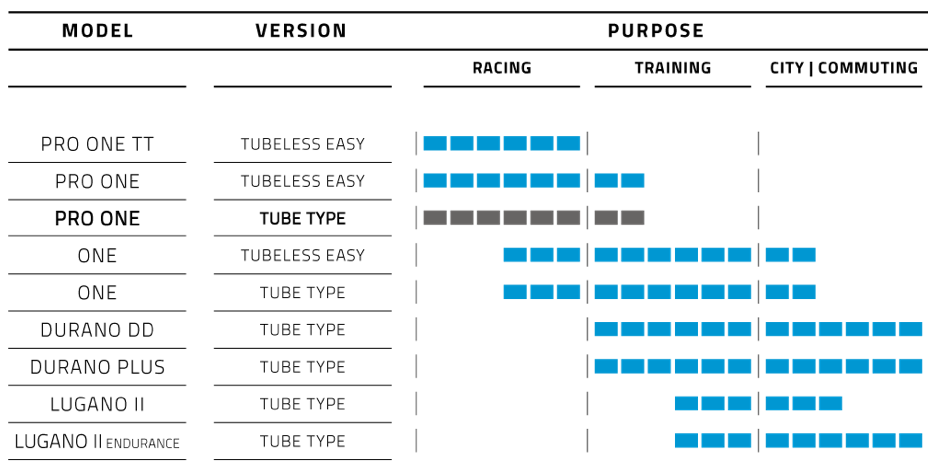The height and width of the screenshot is (472, 940).
Task: Click LUGANO II ENDURANCE's city commuting bar
Action: coord(844,440)
